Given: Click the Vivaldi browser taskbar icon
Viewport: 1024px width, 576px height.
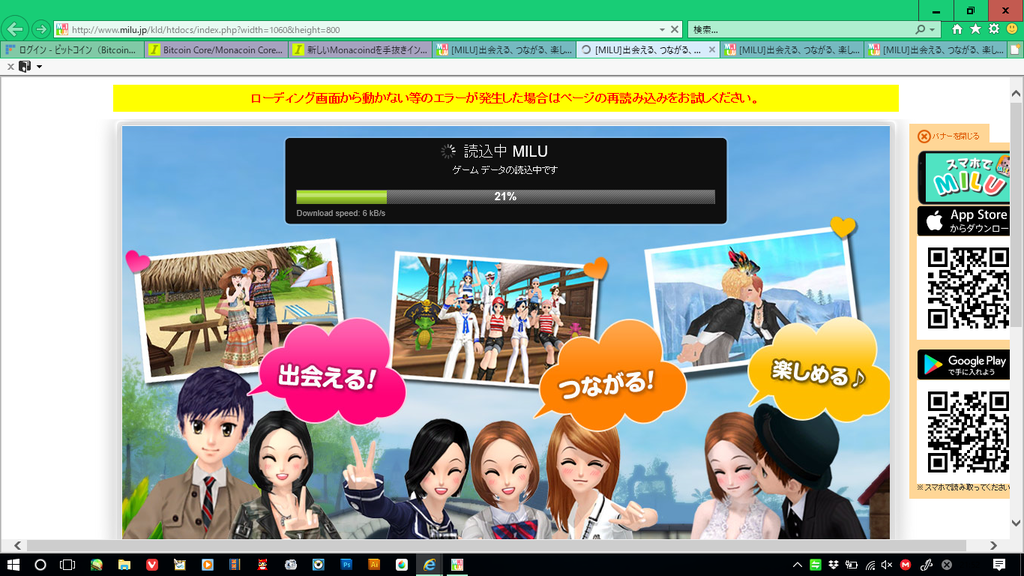Looking at the screenshot, I should [152, 564].
